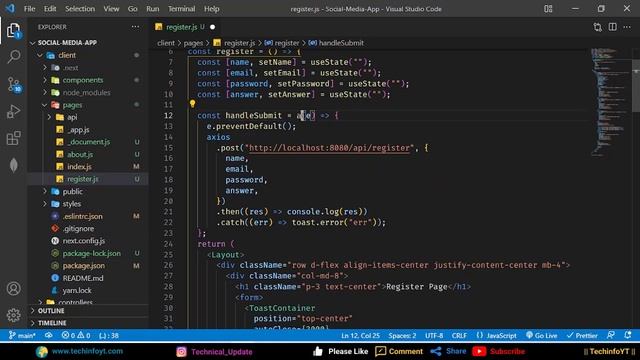
Task: Click the unsaved dot on register.js tab
Action: [212, 27]
